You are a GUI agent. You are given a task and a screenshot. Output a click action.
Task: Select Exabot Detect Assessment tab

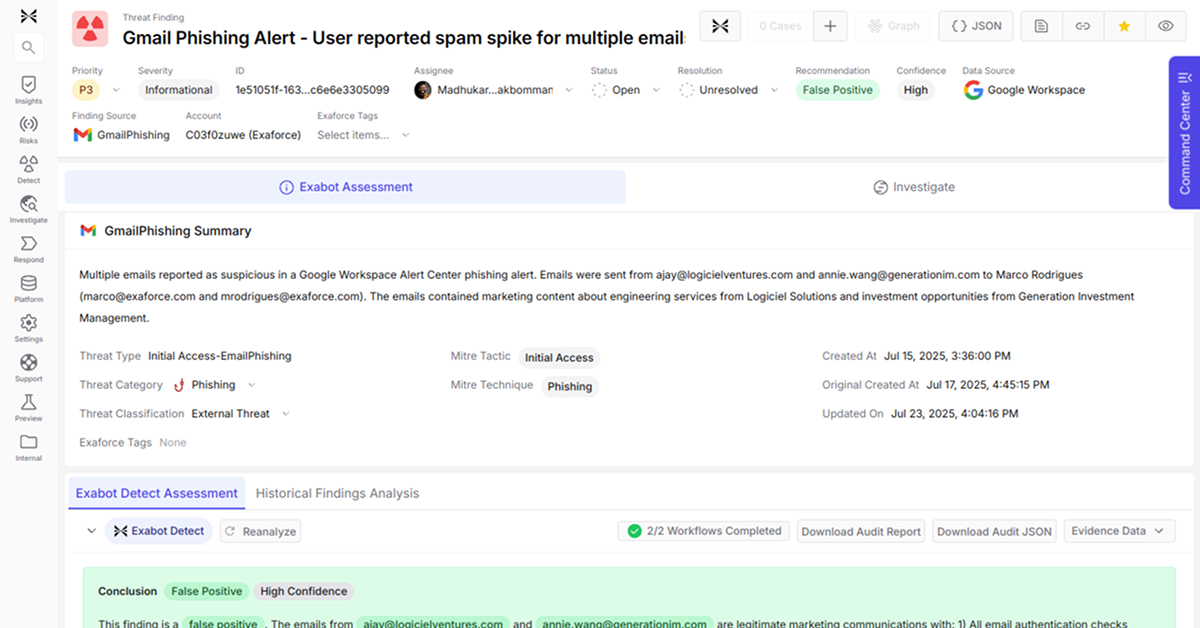click(157, 493)
